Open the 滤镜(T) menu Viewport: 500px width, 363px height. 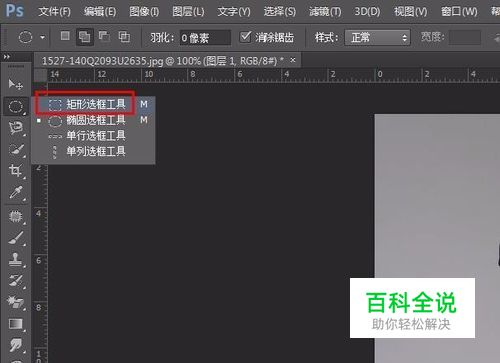click(x=325, y=12)
